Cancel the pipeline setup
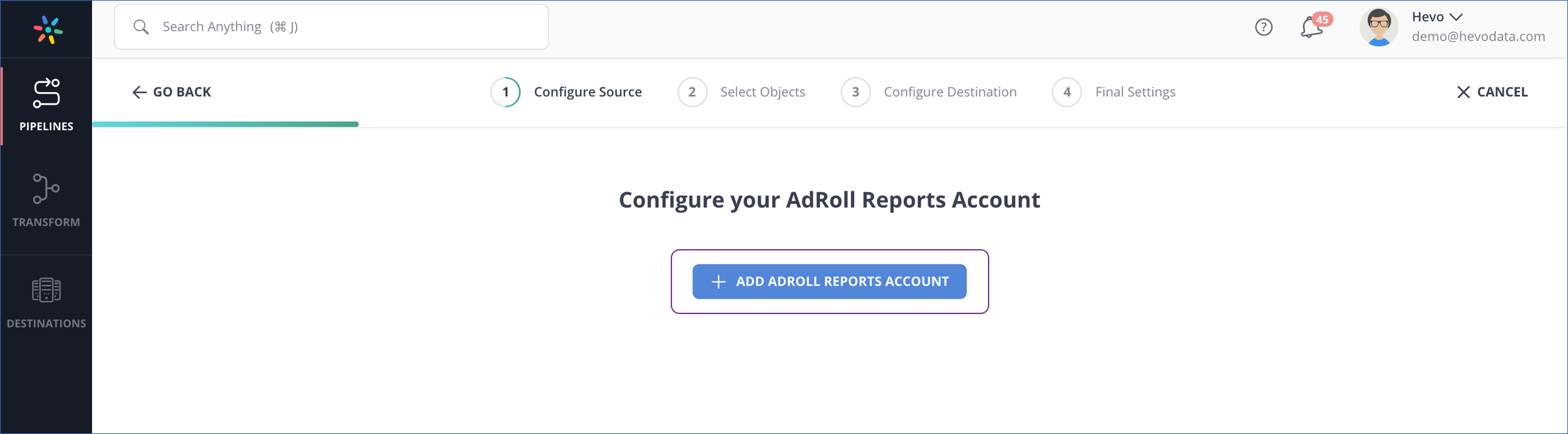1568x434 pixels. pos(1492,92)
